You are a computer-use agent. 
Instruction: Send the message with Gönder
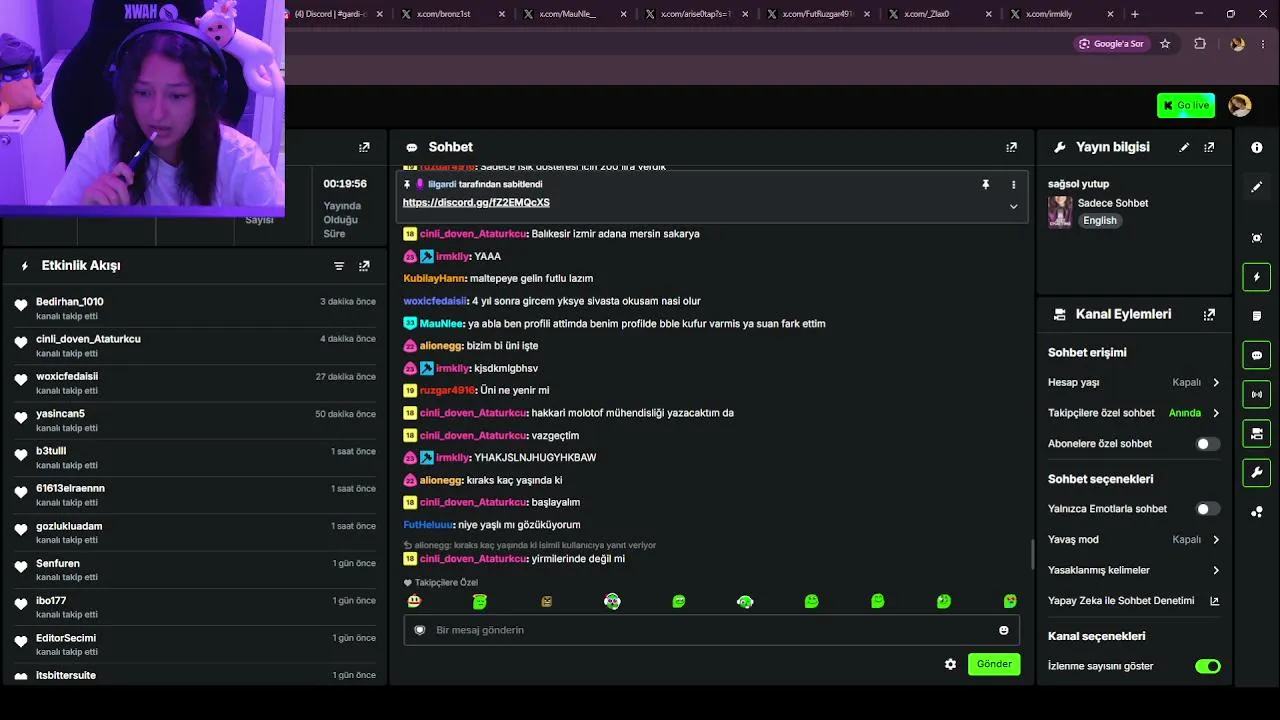tap(994, 664)
